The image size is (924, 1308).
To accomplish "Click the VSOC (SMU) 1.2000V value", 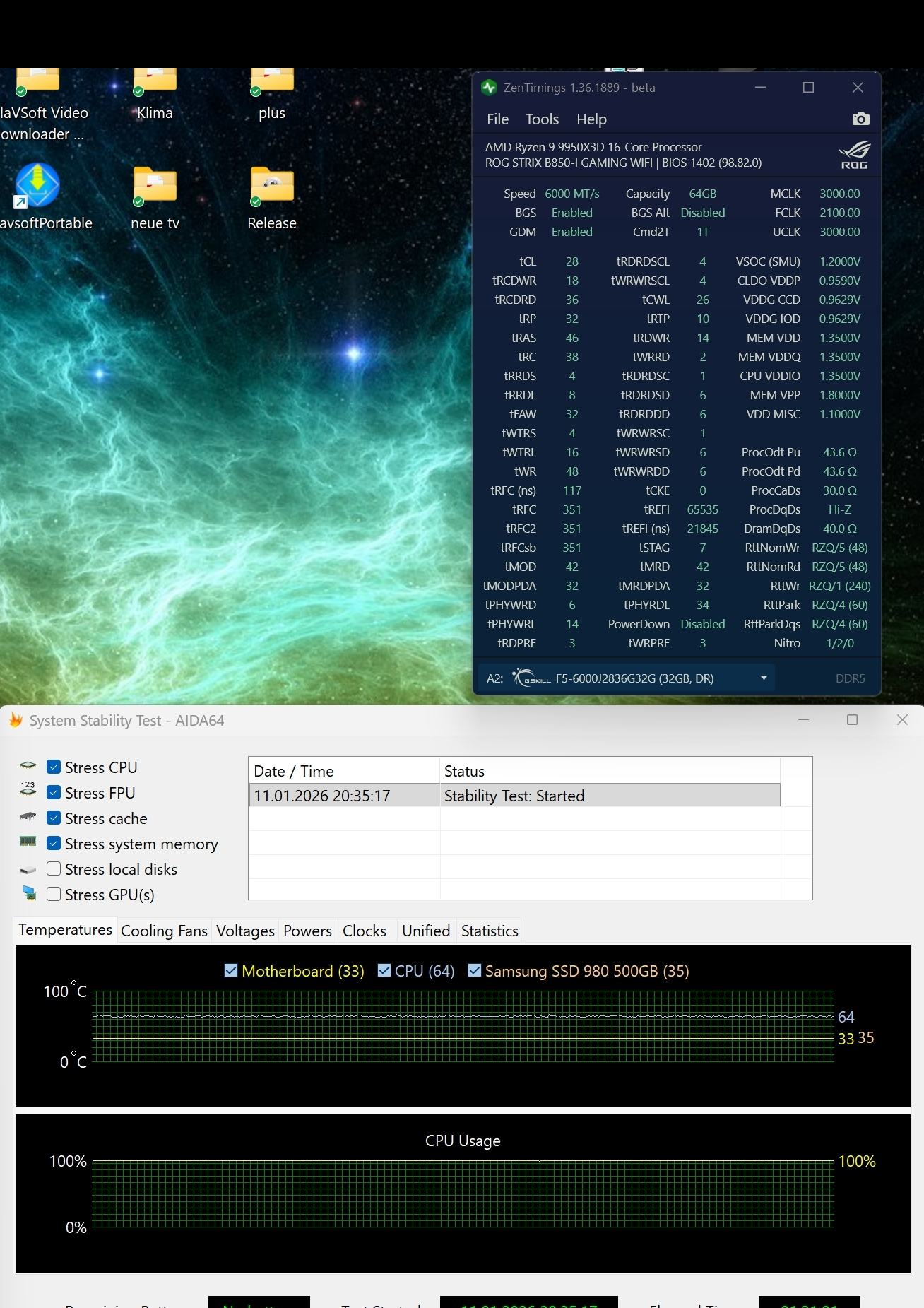I will pos(840,261).
